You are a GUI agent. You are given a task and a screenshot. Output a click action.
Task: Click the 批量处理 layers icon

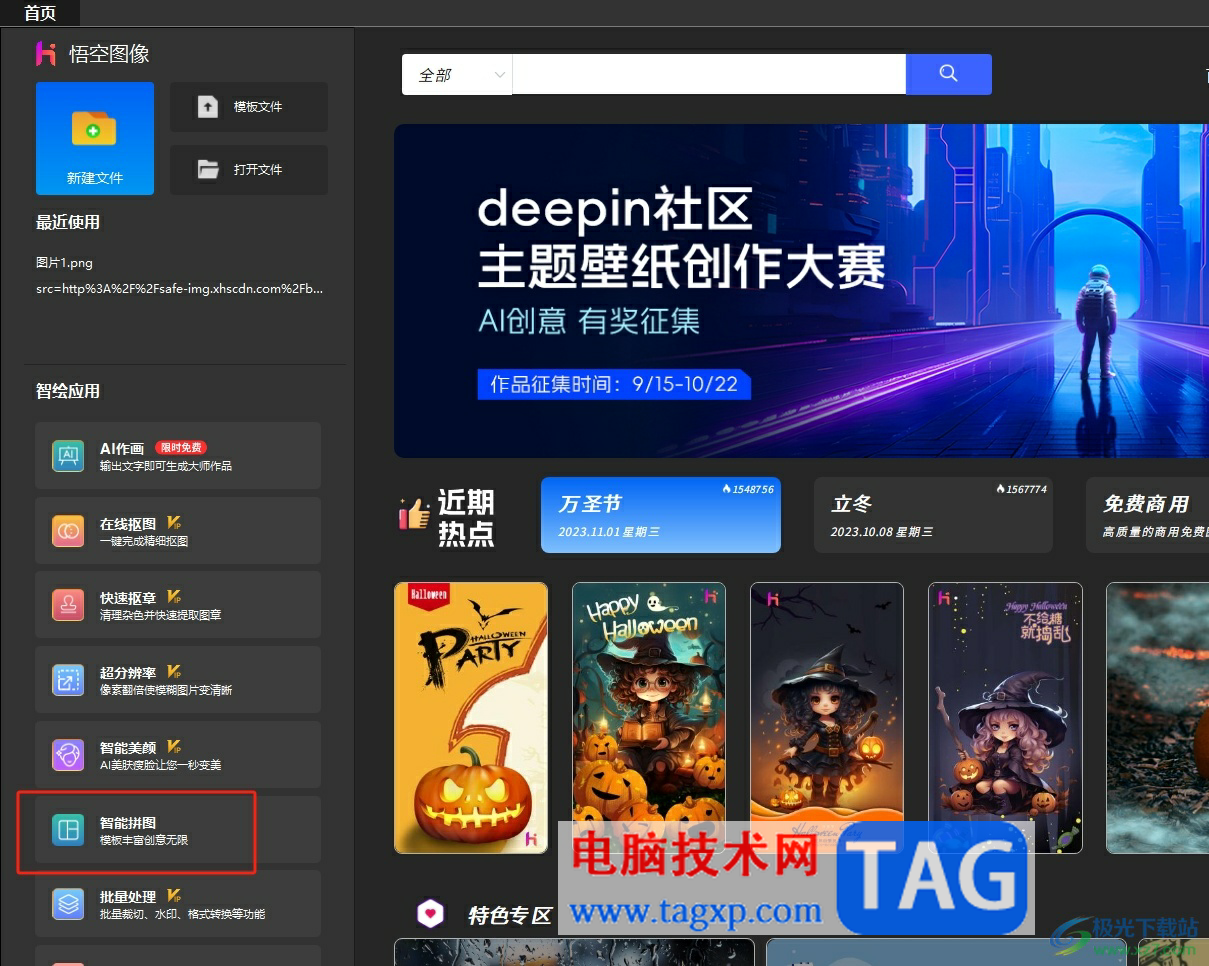tap(68, 904)
